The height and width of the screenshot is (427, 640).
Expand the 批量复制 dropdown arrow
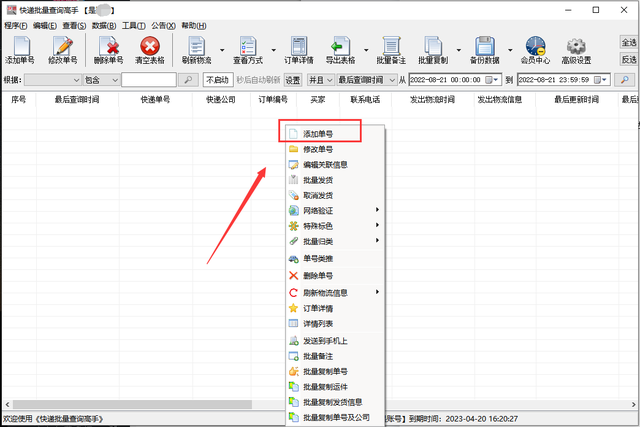pos(458,50)
